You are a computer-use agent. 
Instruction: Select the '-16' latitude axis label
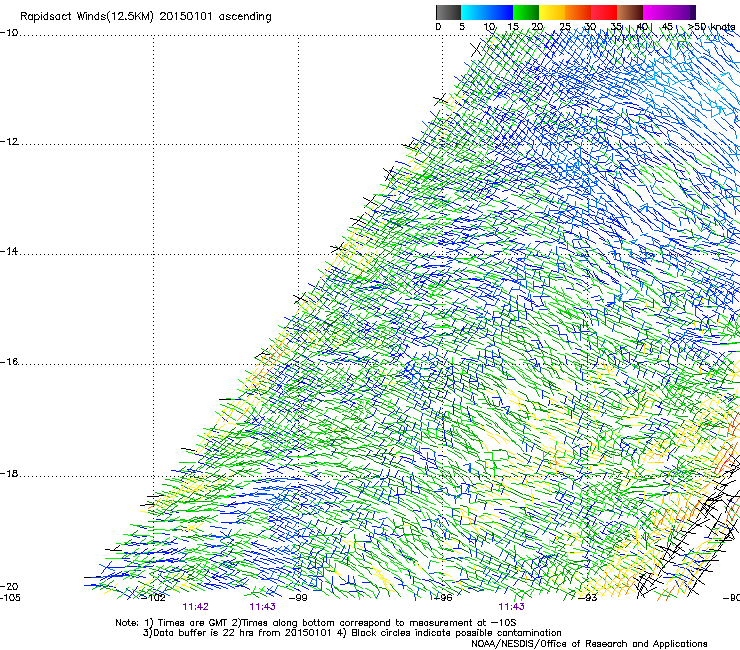tap(9, 362)
